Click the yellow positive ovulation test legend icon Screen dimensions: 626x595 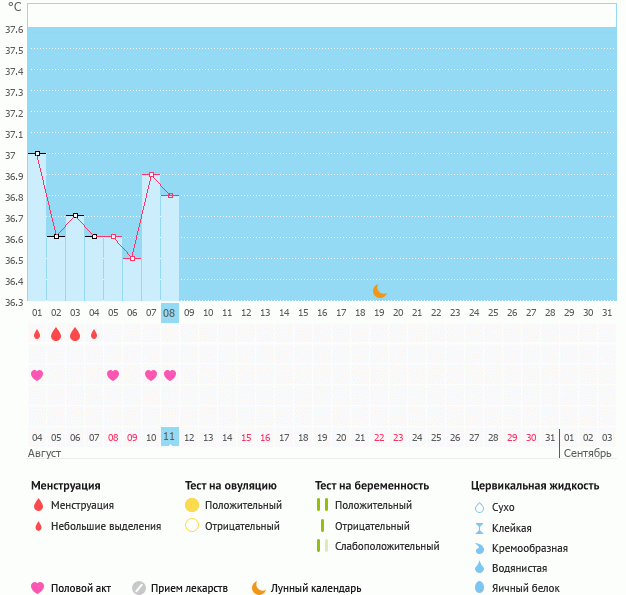click(x=192, y=505)
